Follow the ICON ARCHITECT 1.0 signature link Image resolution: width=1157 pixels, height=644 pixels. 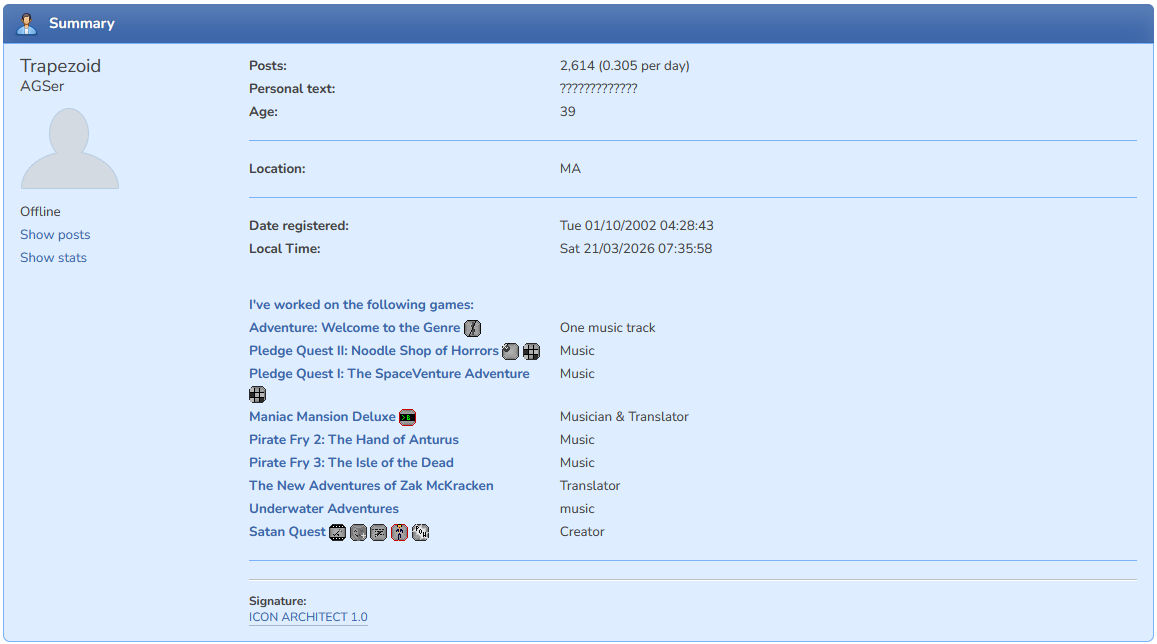308,617
